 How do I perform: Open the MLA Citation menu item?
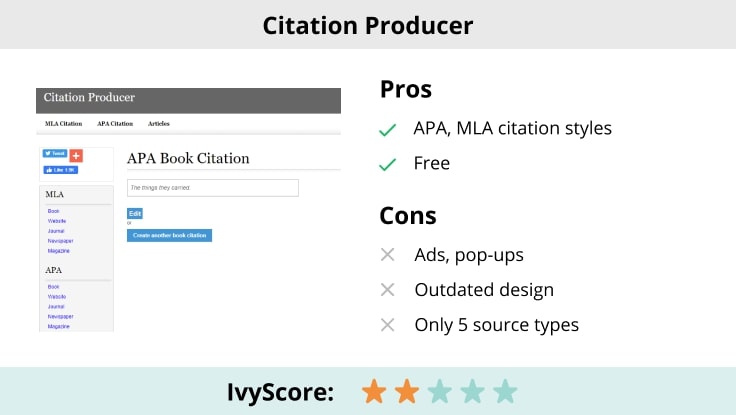63,124
